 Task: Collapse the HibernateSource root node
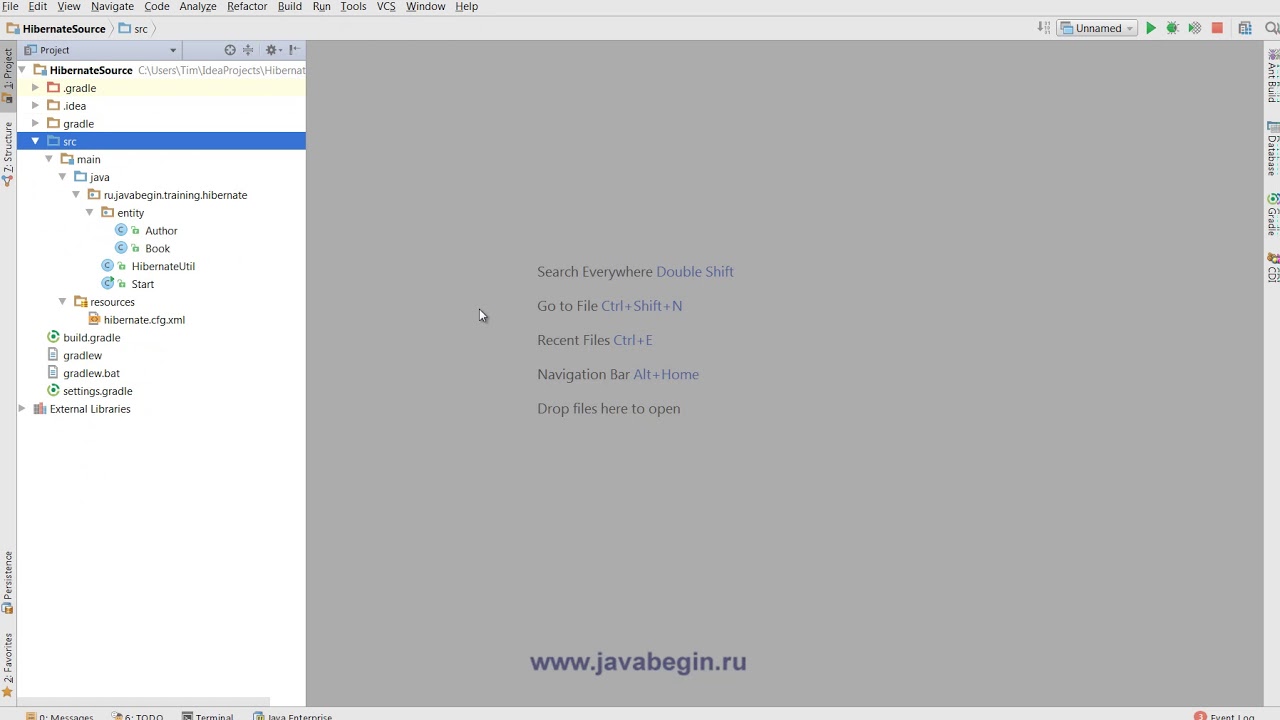tap(22, 70)
